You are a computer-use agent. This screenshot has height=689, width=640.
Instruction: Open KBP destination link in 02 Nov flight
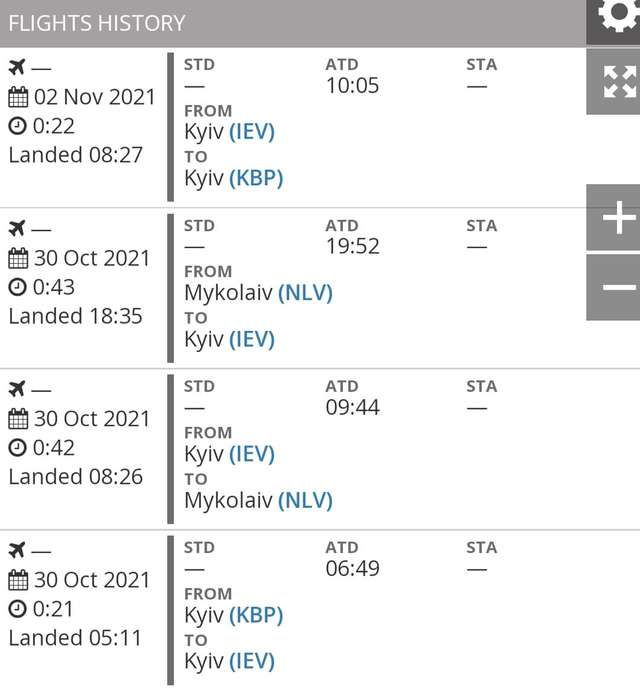point(256,178)
